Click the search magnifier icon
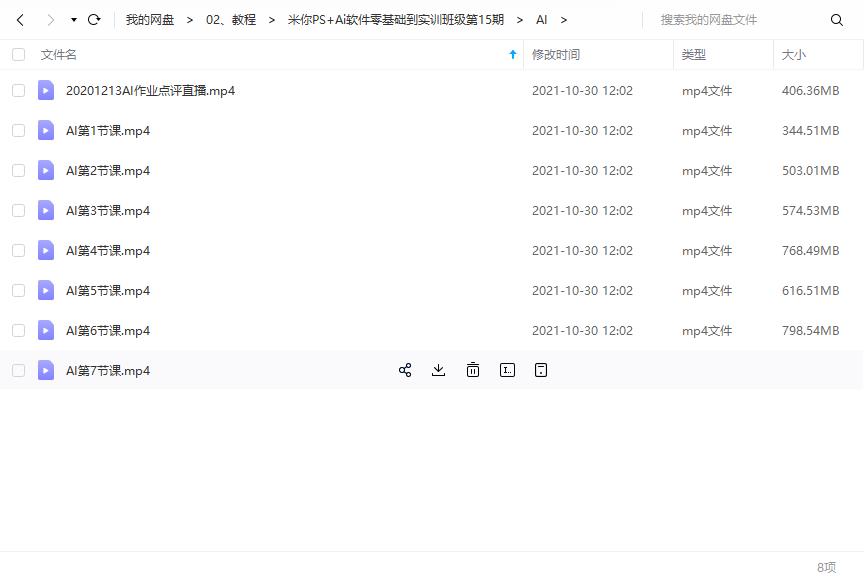The image size is (864, 583). pyautogui.click(x=836, y=20)
